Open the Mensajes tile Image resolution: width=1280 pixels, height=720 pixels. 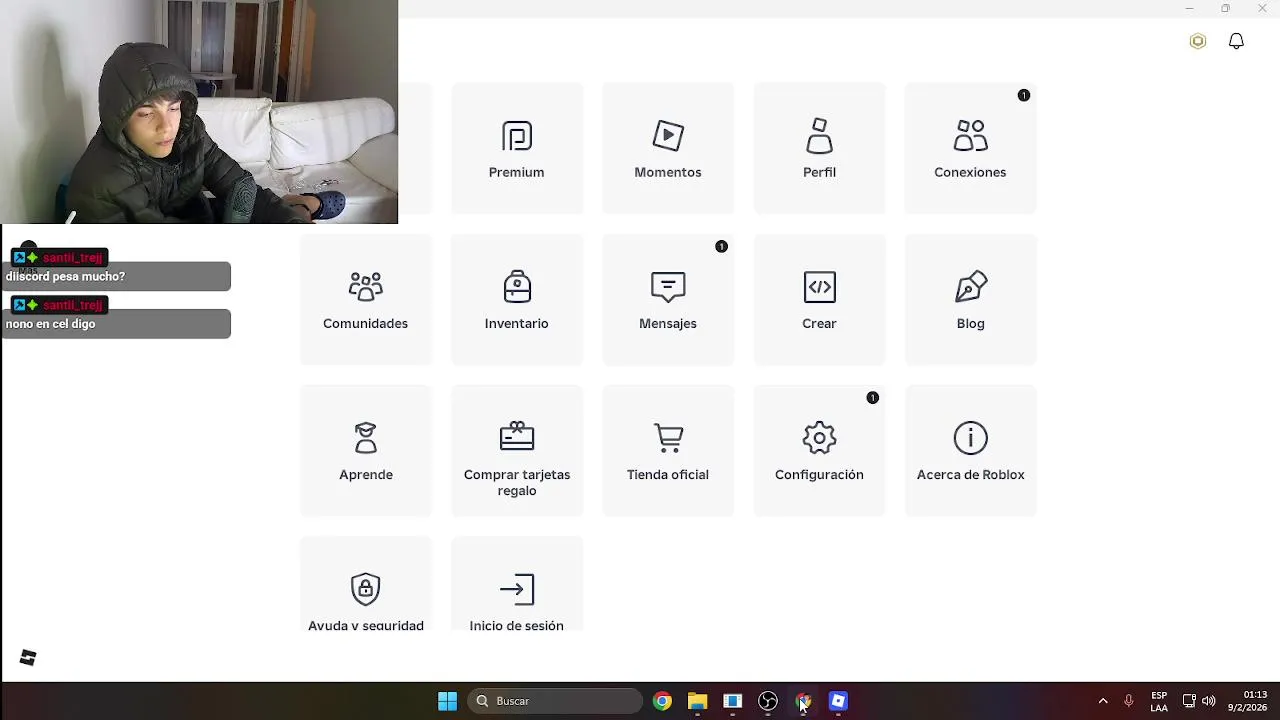click(x=668, y=300)
